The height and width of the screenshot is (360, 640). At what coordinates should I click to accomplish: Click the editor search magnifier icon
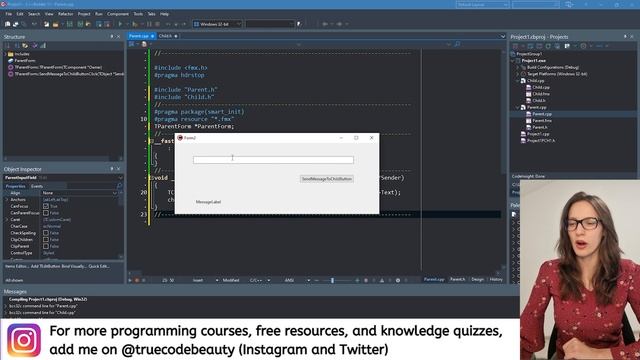(x=457, y=44)
